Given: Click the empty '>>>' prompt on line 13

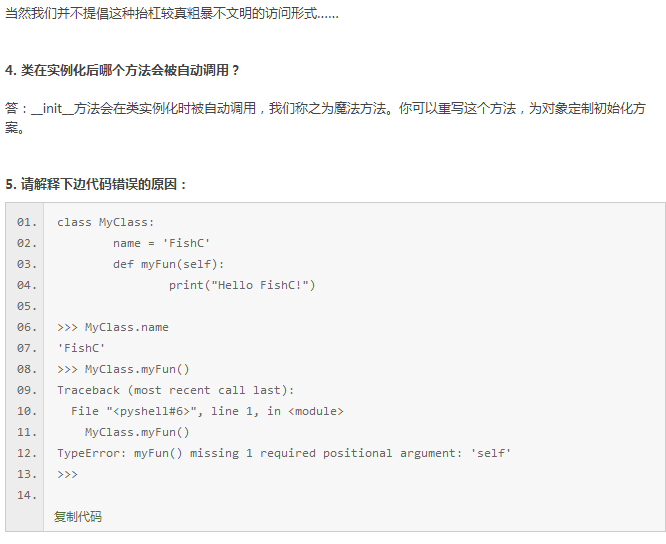Looking at the screenshot, I should click(68, 474).
